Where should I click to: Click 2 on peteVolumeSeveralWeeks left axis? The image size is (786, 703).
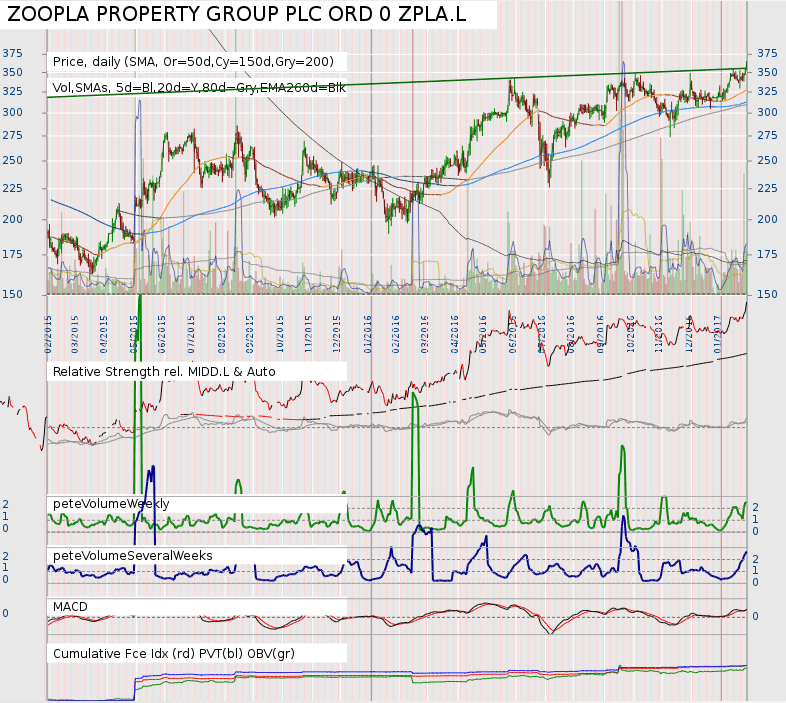coord(6,556)
